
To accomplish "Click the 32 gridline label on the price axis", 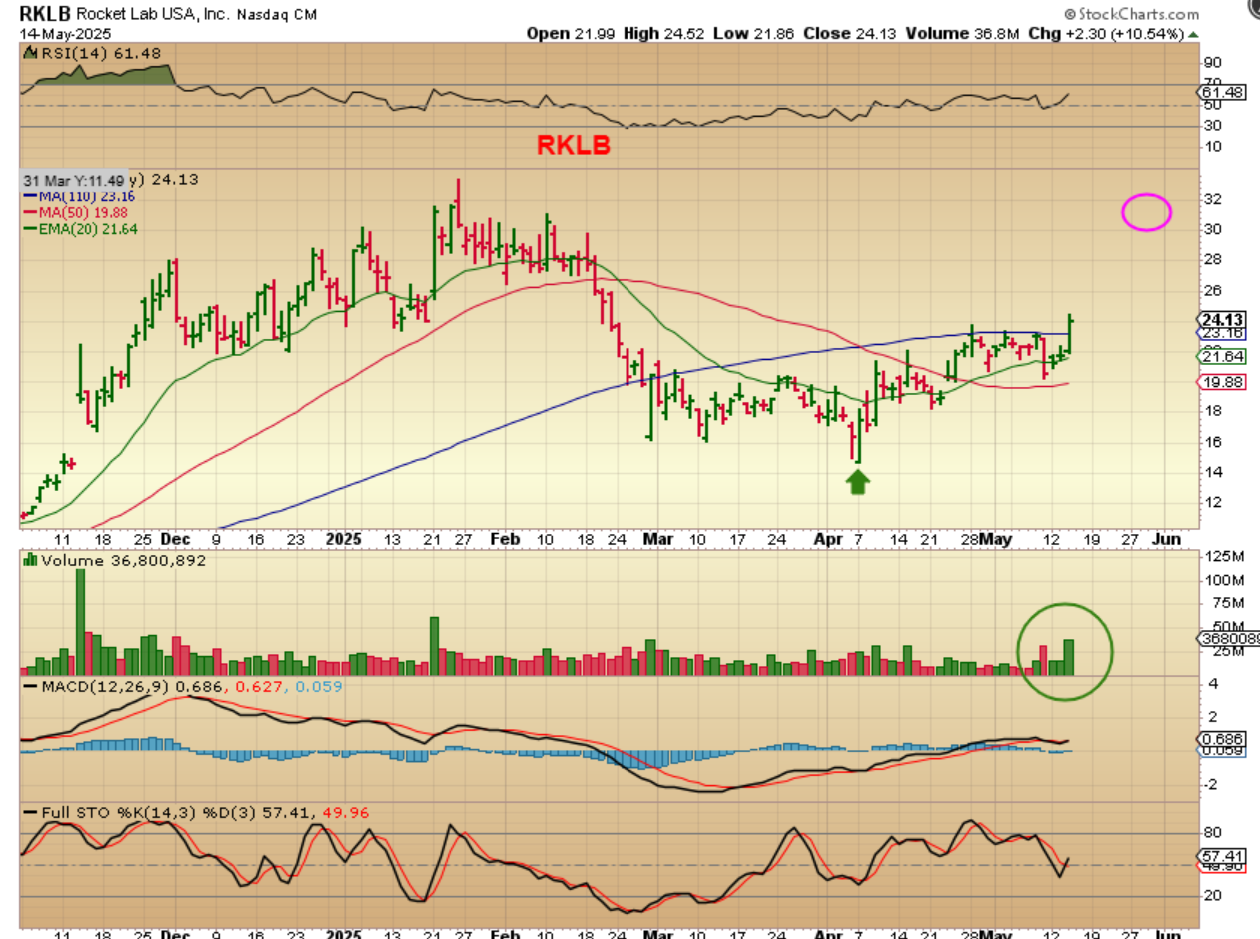I will point(1214,199).
